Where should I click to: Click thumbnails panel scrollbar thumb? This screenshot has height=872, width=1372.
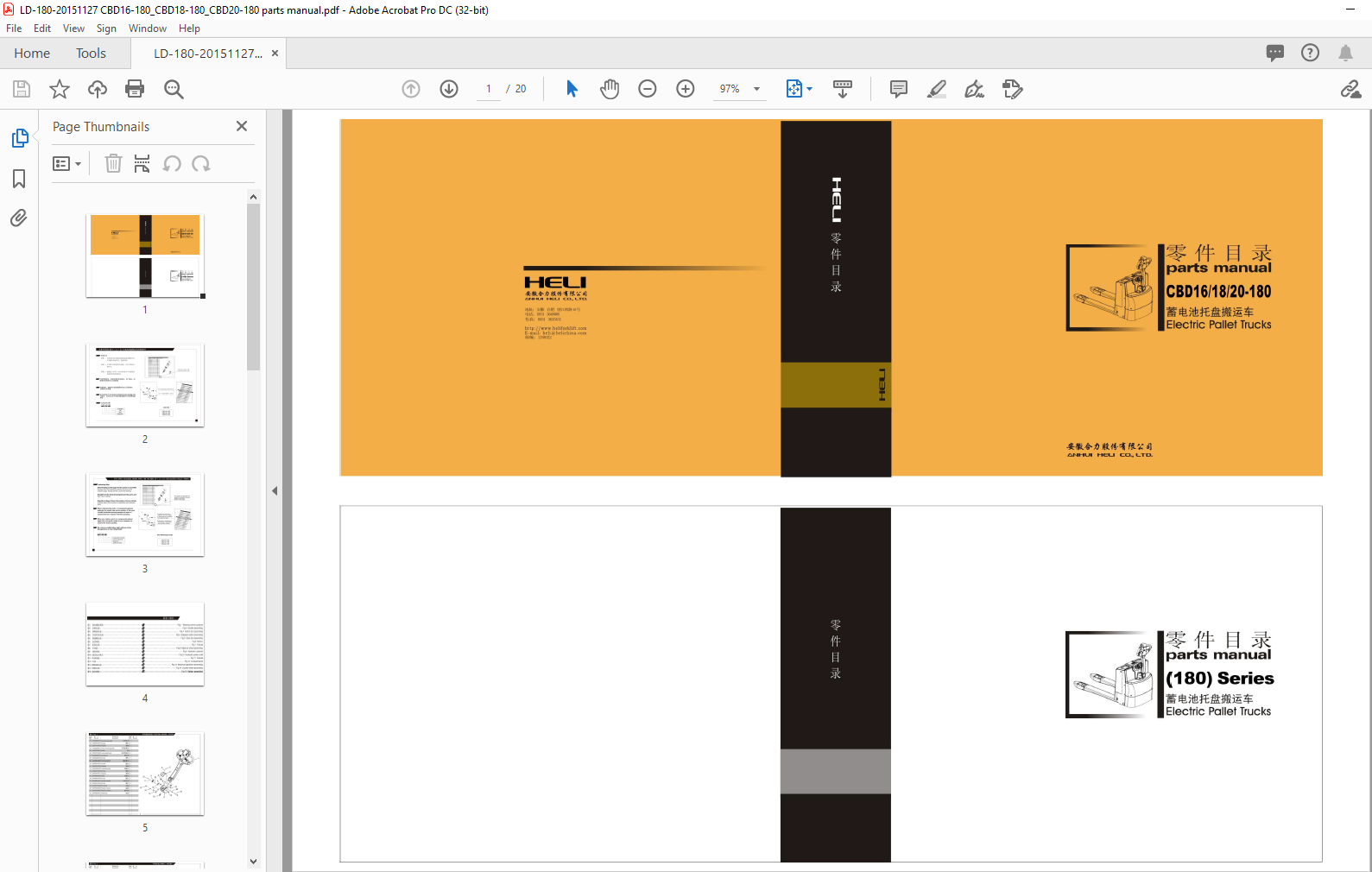pyautogui.click(x=253, y=287)
